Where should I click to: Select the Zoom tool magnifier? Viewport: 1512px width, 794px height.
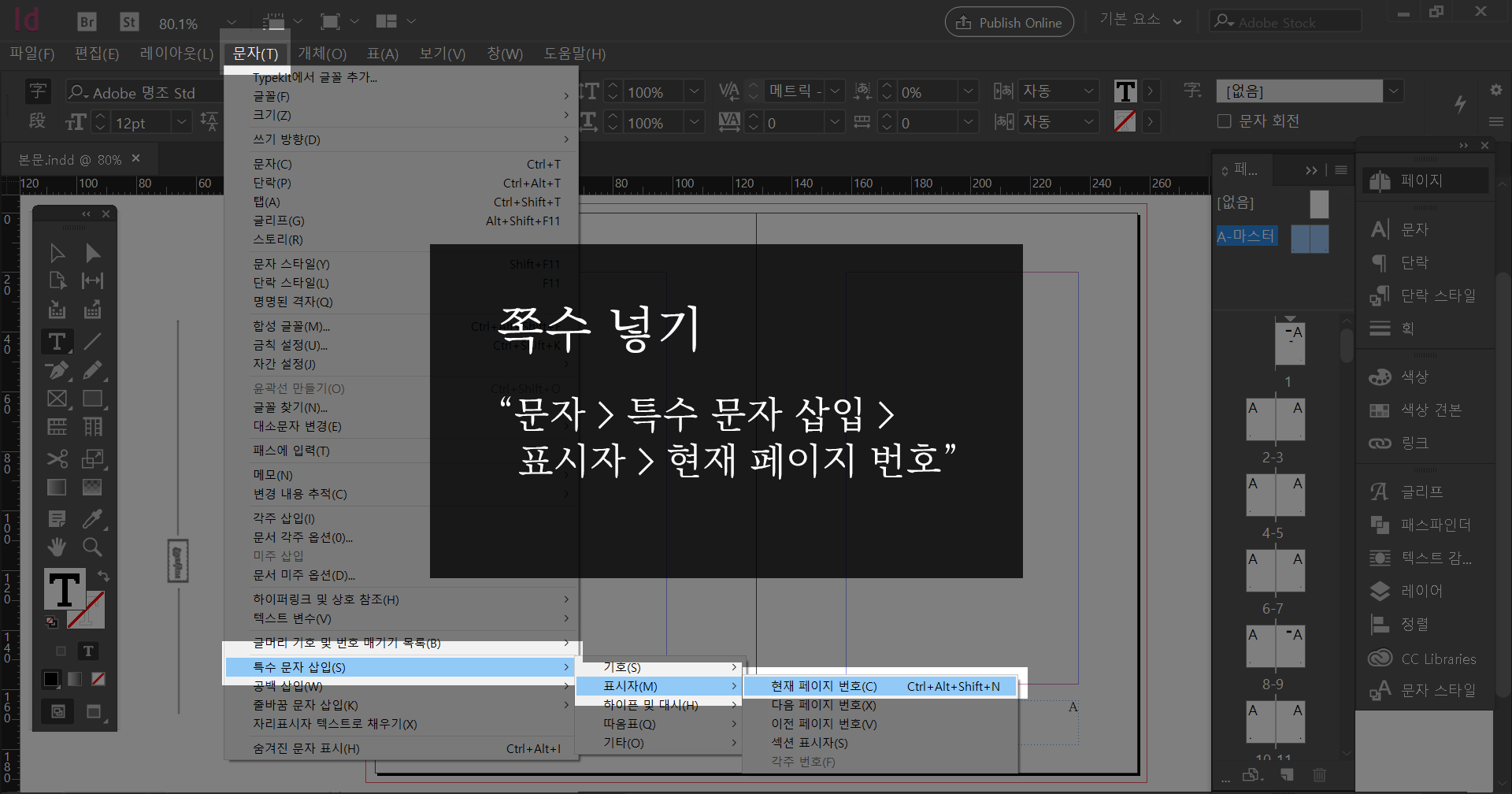pos(93,547)
